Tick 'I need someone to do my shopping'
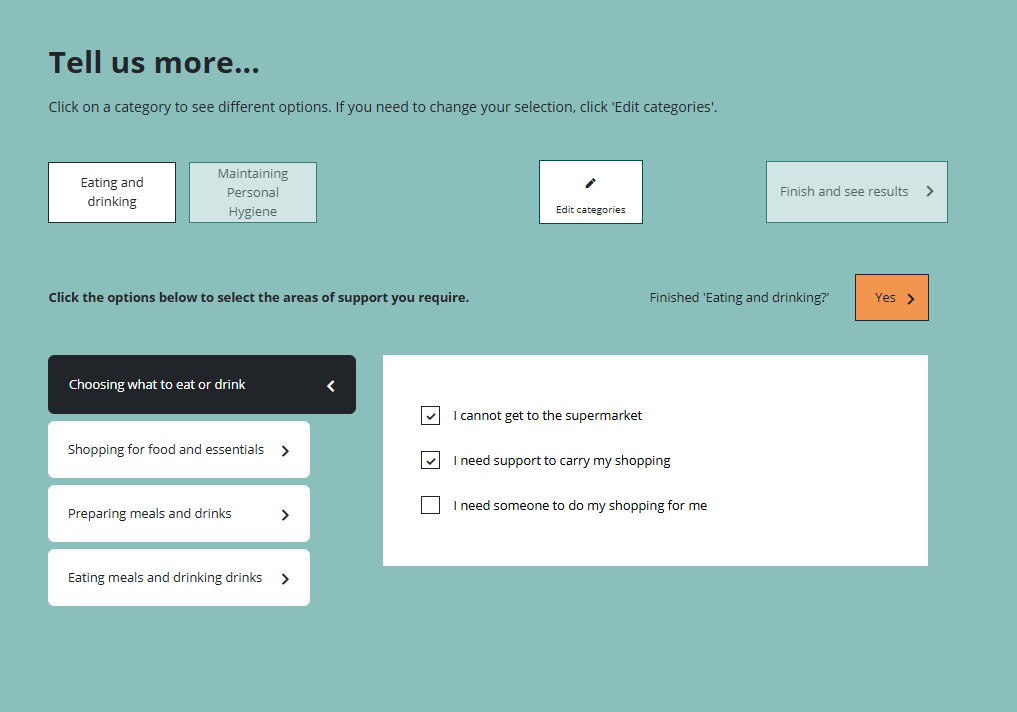This screenshot has width=1017, height=712. pyautogui.click(x=431, y=506)
